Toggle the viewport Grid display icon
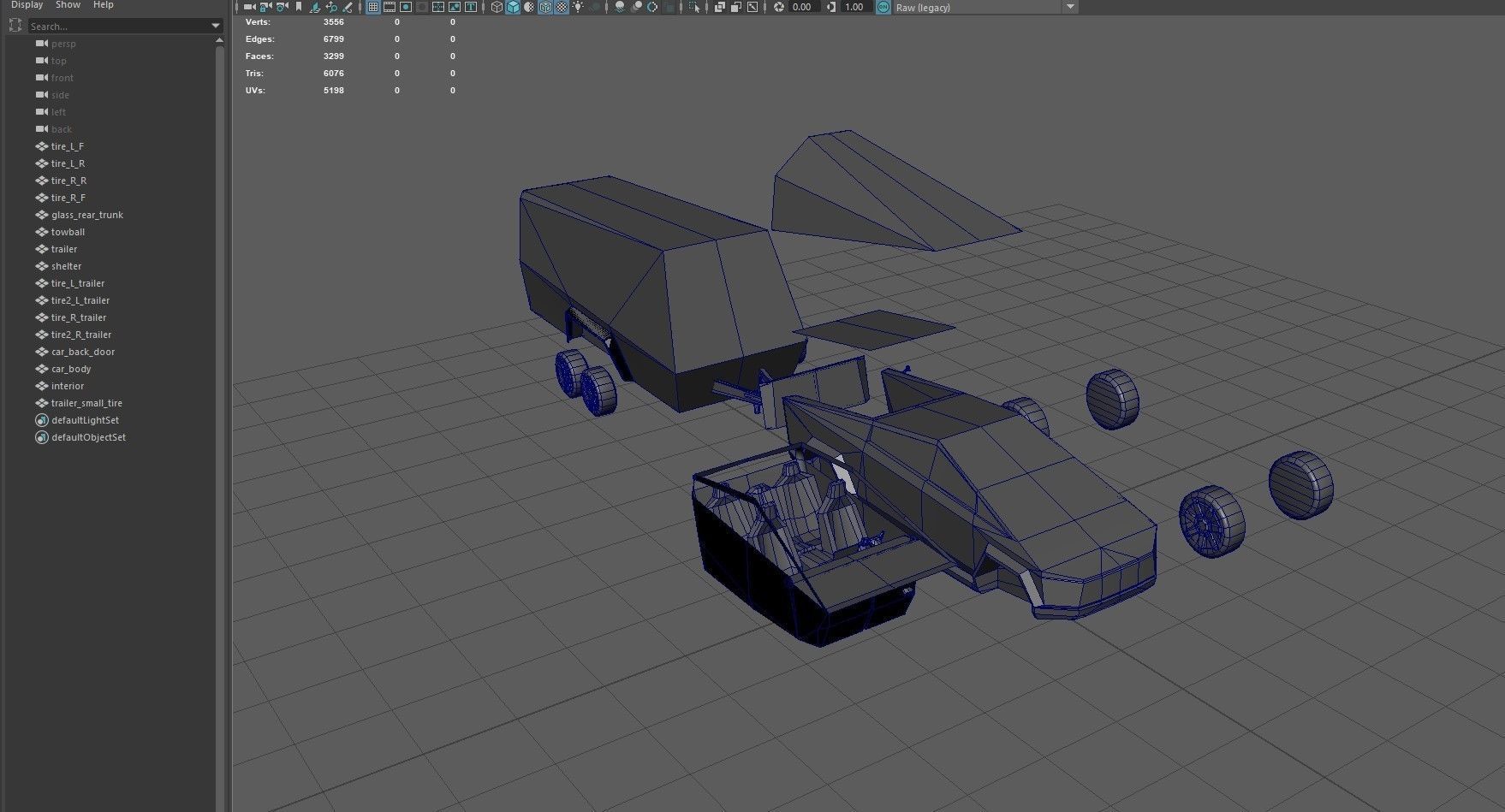The width and height of the screenshot is (1505, 812). (x=372, y=7)
